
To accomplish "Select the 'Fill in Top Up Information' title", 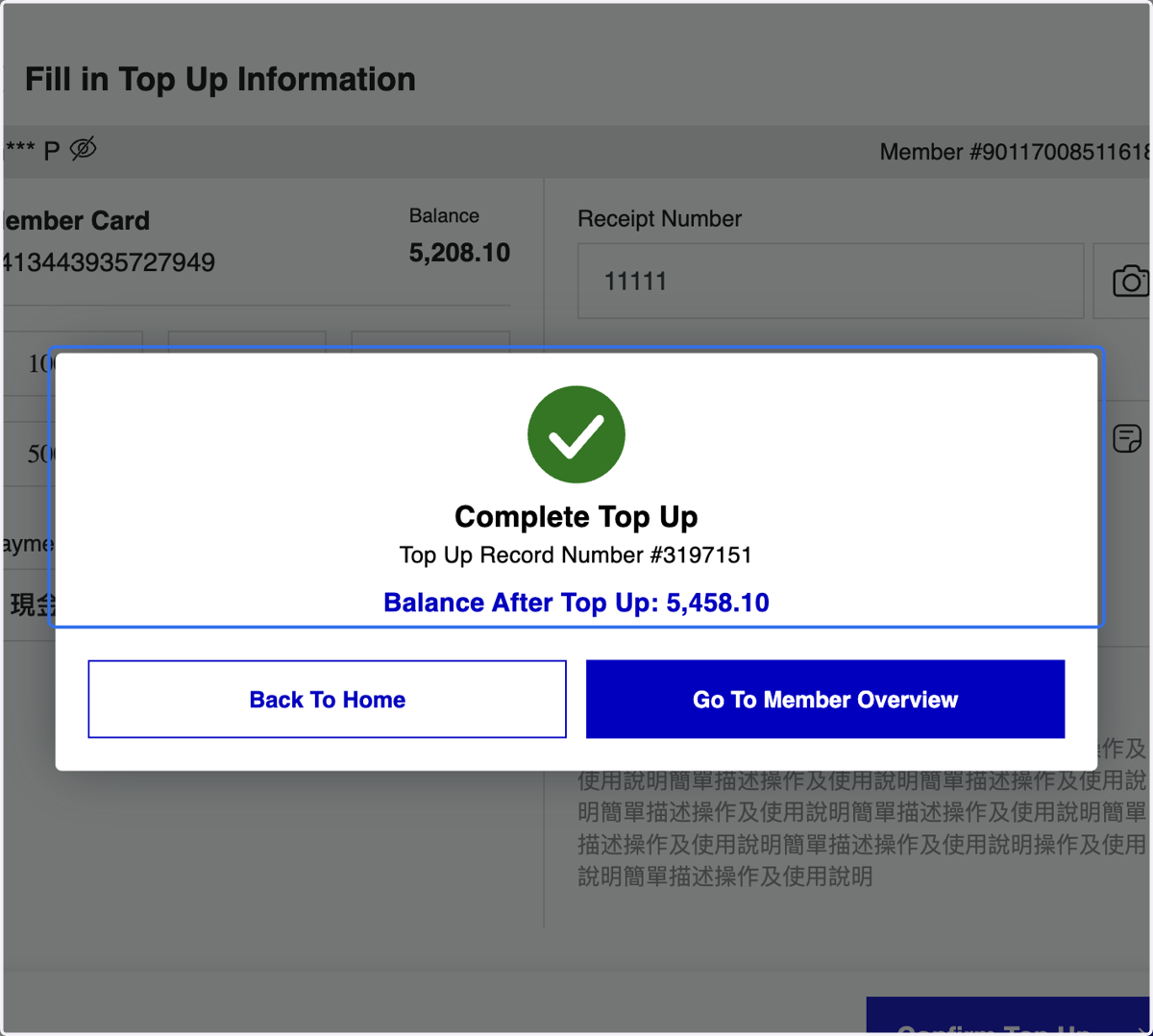I will [220, 79].
